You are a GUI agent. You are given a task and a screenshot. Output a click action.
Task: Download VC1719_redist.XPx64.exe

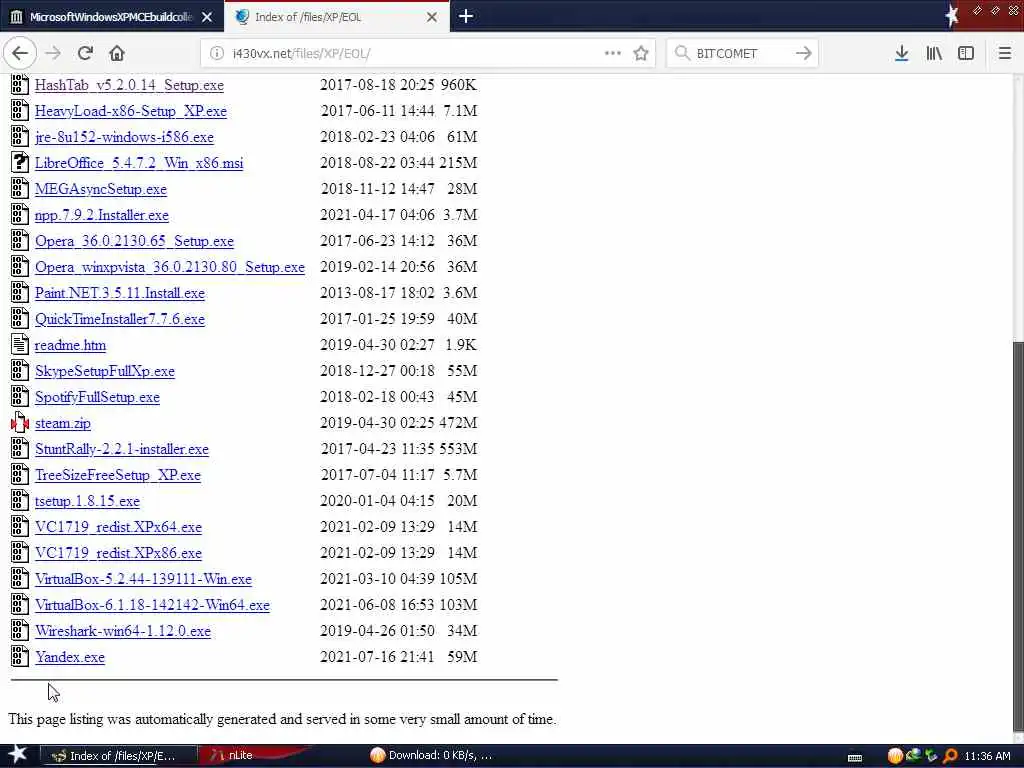[118, 527]
